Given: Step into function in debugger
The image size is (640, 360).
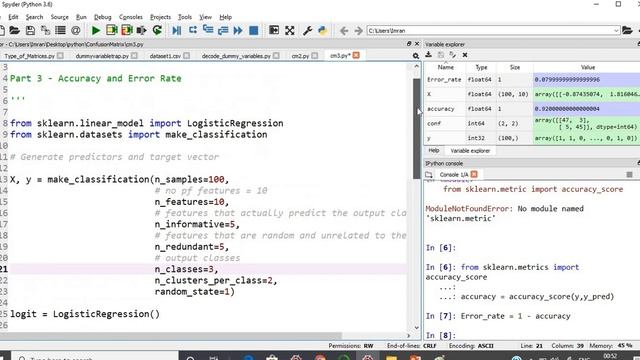Looking at the screenshot, I should pyautogui.click(x=208, y=30).
